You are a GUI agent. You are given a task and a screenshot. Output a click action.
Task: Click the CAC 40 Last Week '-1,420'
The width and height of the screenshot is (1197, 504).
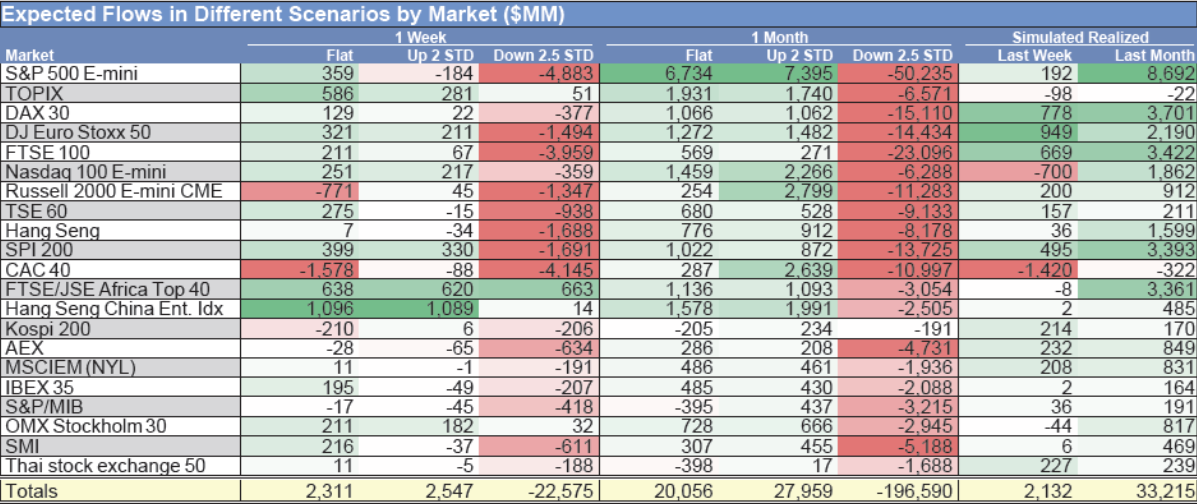[1044, 271]
